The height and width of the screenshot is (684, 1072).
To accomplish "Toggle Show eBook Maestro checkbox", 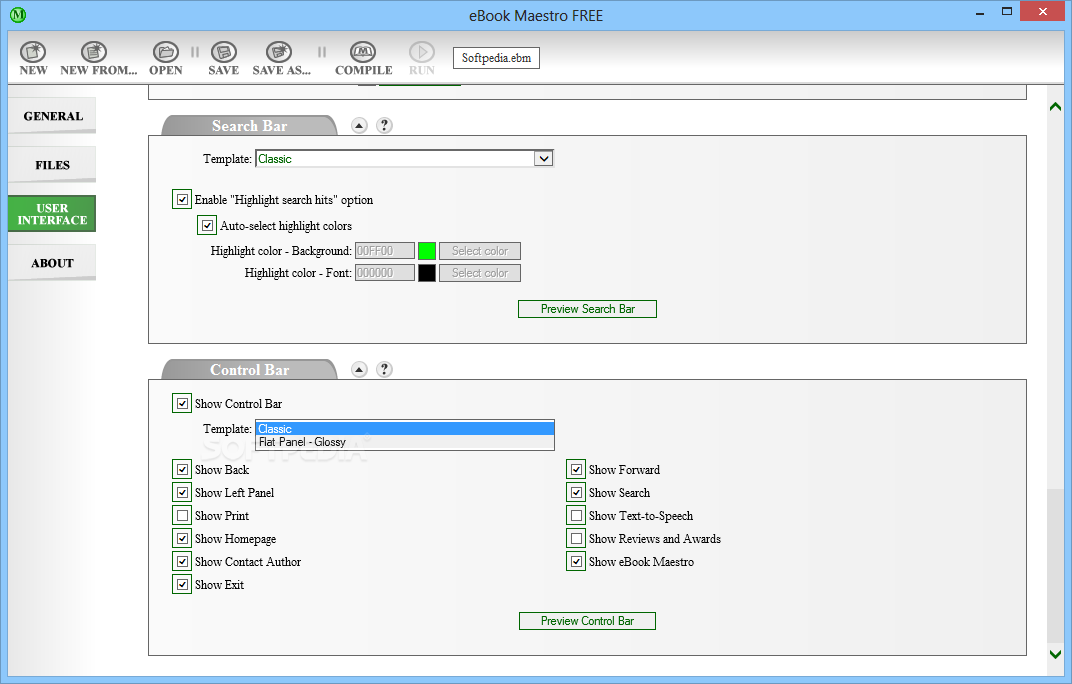I will coord(576,562).
